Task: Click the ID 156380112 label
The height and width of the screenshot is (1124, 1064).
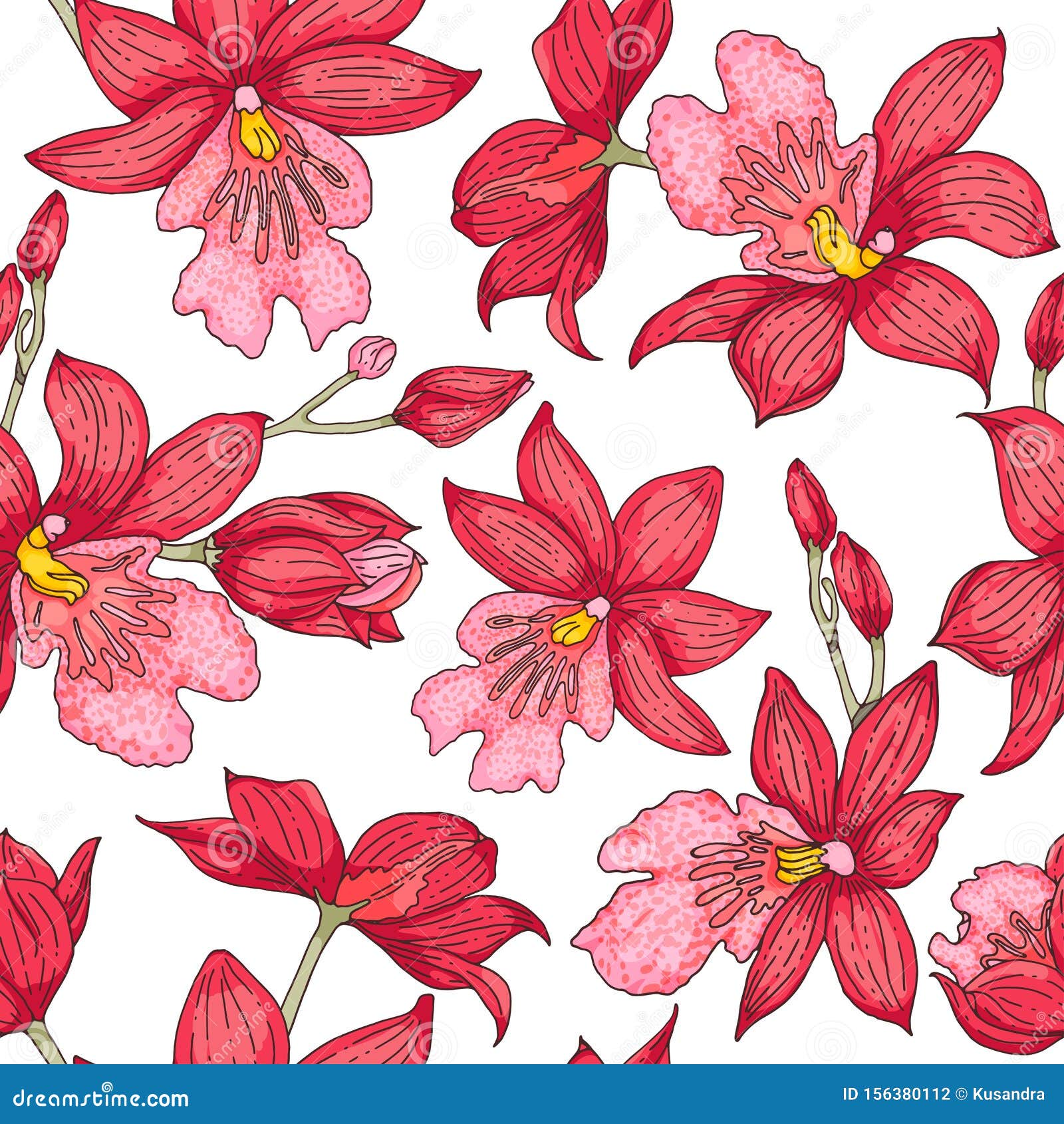Action: (x=894, y=1094)
